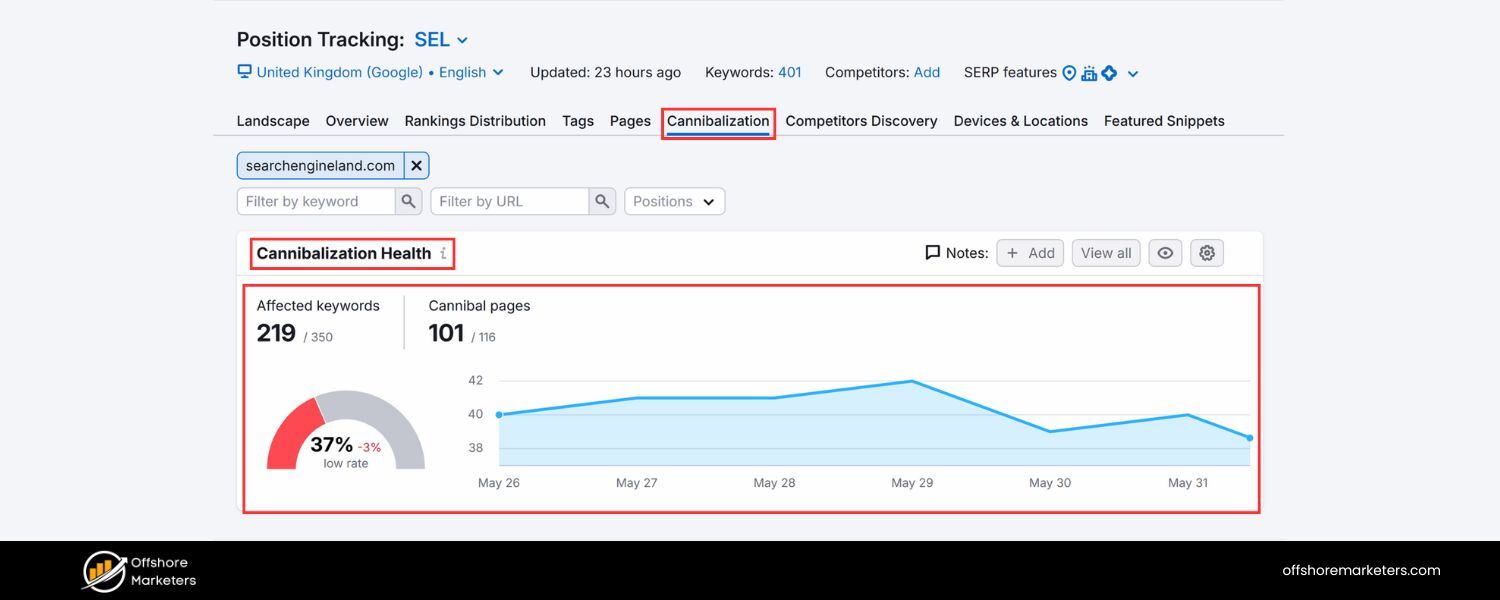Image resolution: width=1500 pixels, height=600 pixels.
Task: Open the Featured Snippets tab
Action: click(1163, 120)
